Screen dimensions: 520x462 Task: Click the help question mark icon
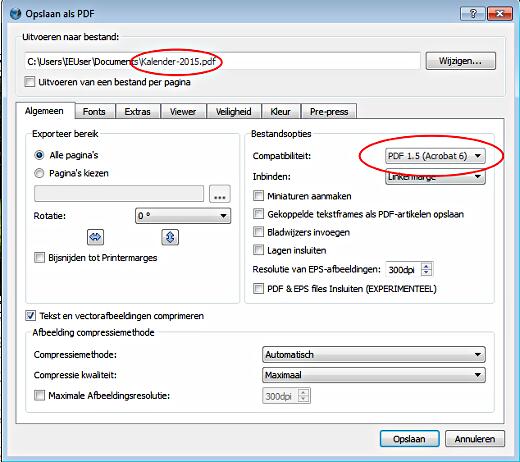point(473,14)
